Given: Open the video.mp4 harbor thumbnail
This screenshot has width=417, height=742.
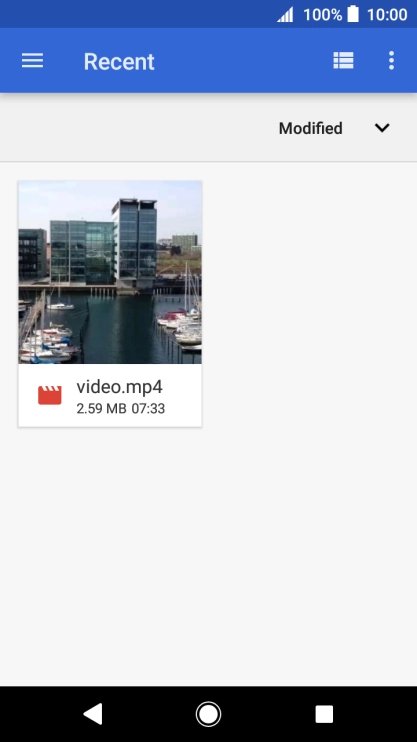Looking at the screenshot, I should 110,272.
